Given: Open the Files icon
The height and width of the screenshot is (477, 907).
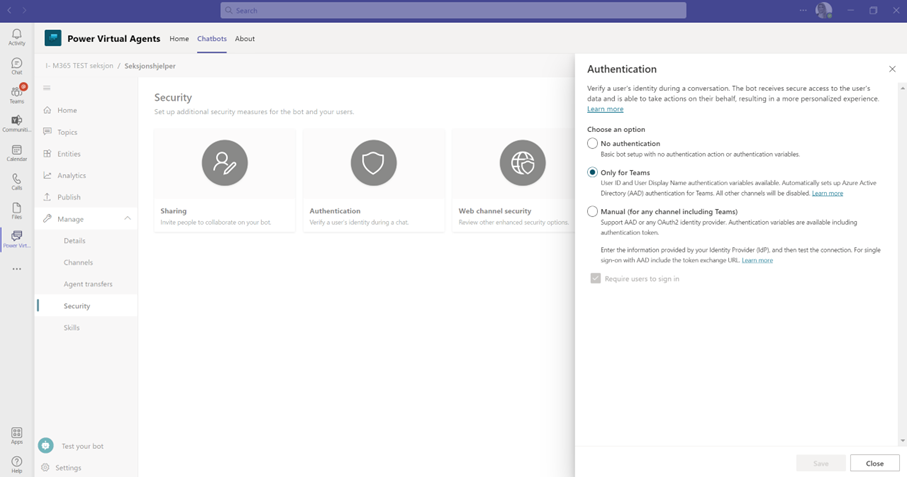Looking at the screenshot, I should point(17,210).
